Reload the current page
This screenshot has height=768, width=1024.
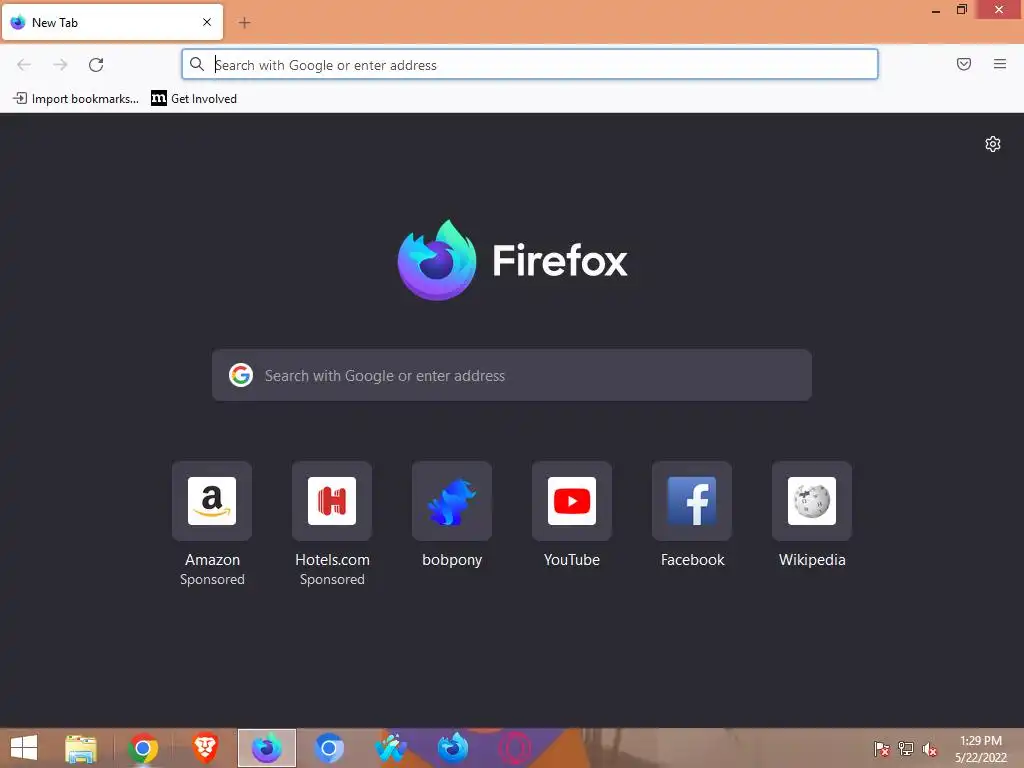(96, 65)
